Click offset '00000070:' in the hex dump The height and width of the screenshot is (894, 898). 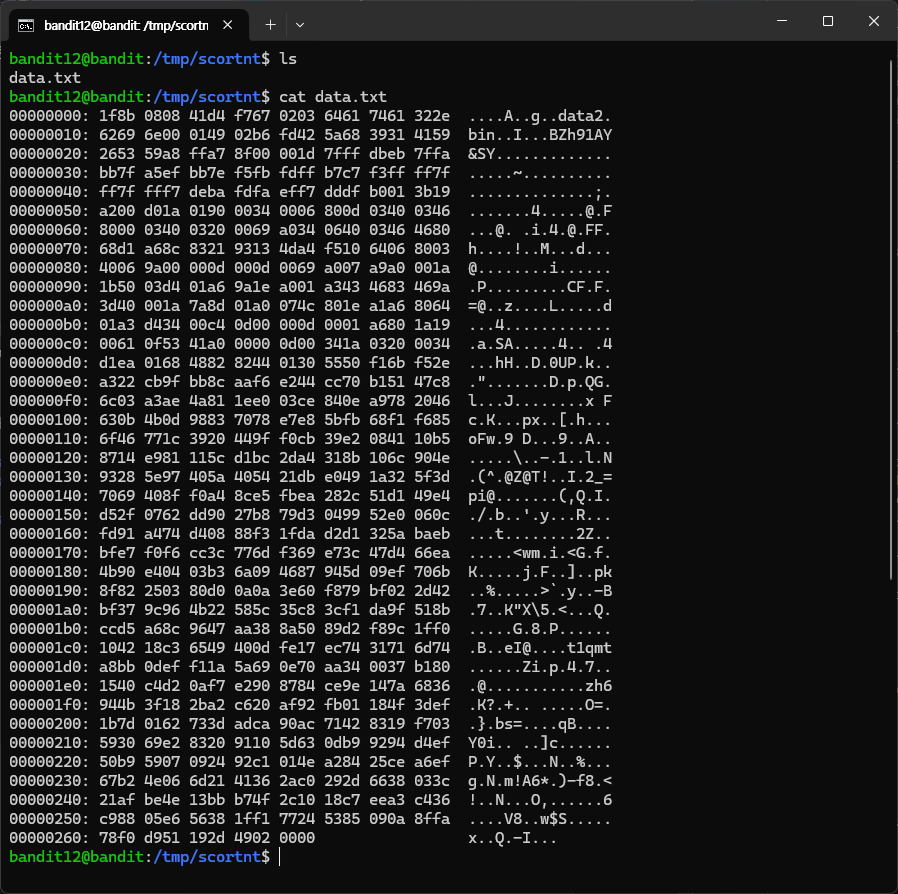pyautogui.click(x=49, y=249)
